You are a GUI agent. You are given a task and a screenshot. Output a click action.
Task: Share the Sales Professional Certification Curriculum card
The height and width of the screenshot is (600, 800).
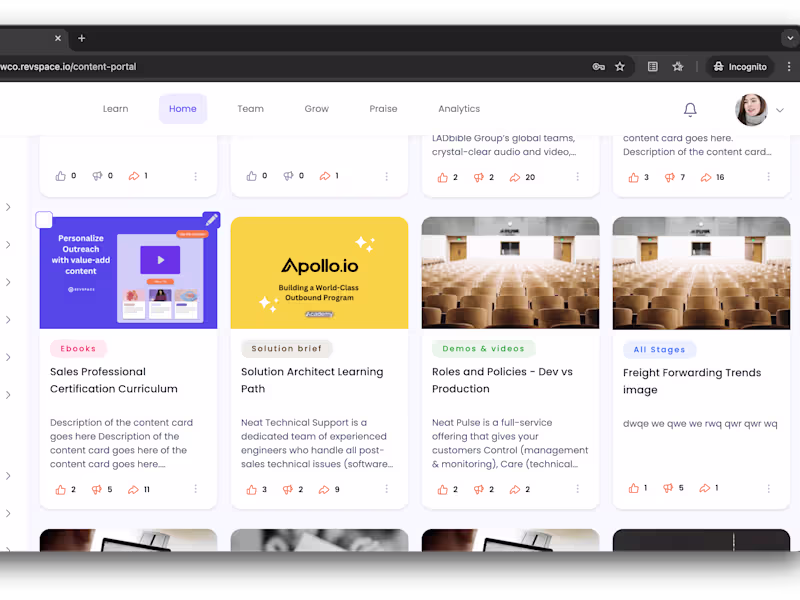133,490
